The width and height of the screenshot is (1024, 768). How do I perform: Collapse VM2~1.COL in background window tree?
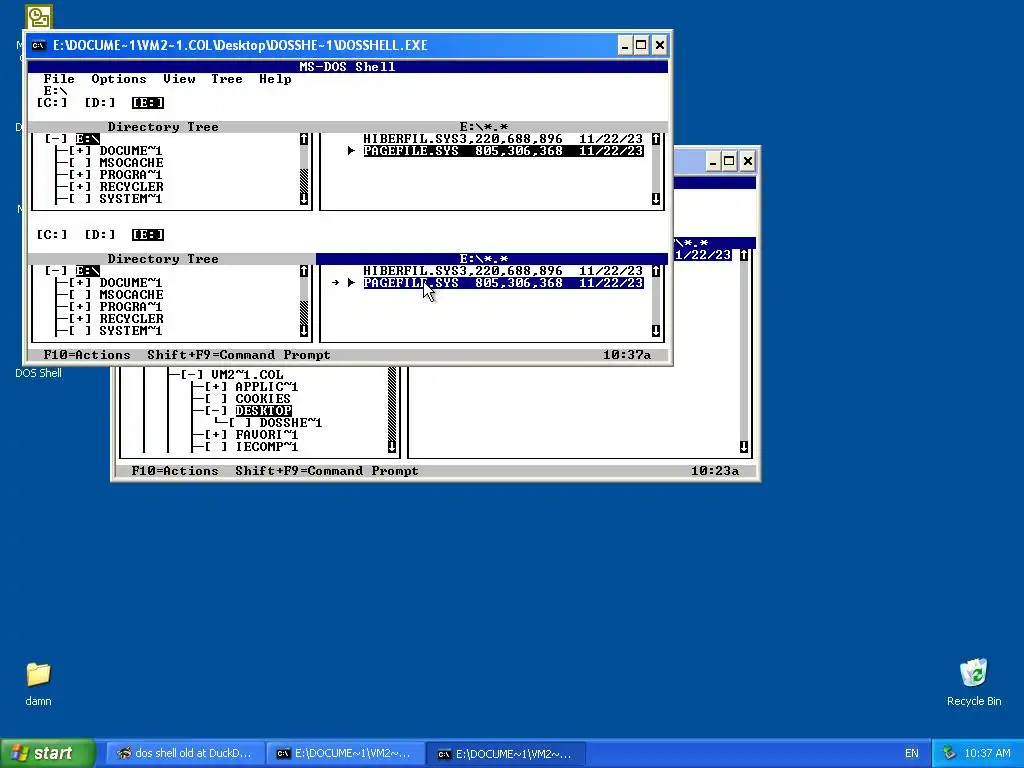(191, 375)
